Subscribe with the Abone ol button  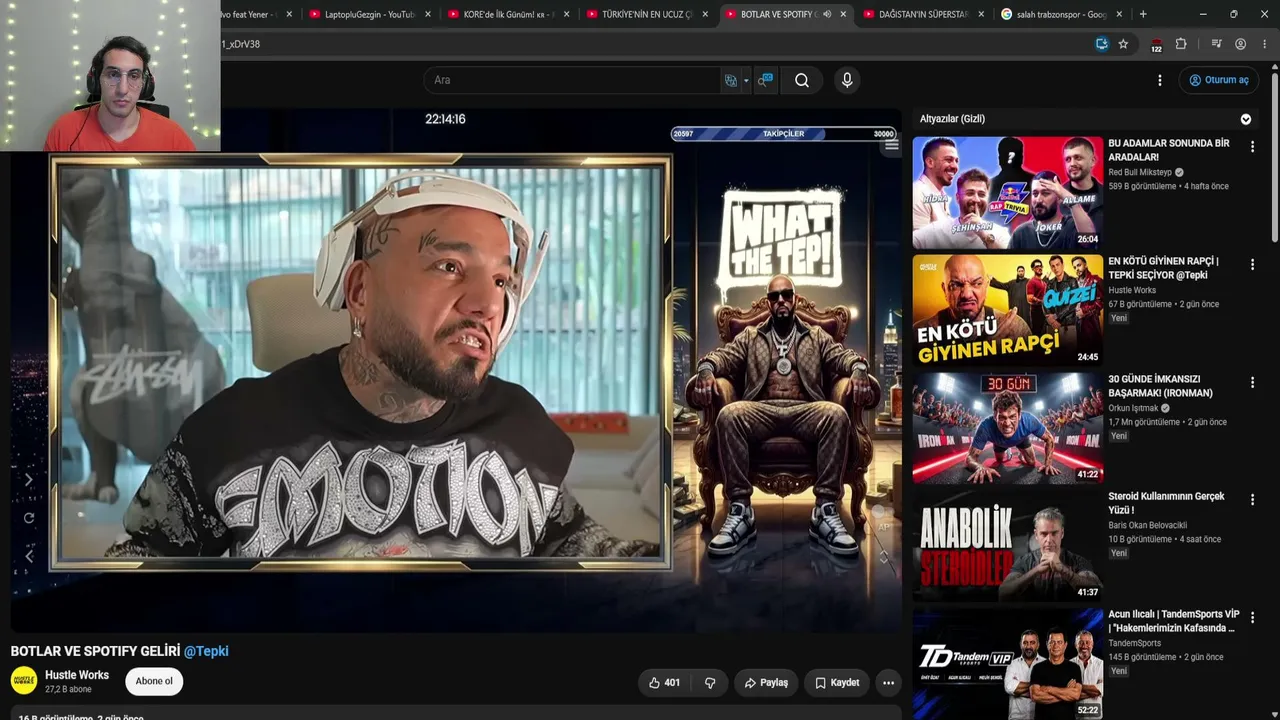pyautogui.click(x=154, y=682)
